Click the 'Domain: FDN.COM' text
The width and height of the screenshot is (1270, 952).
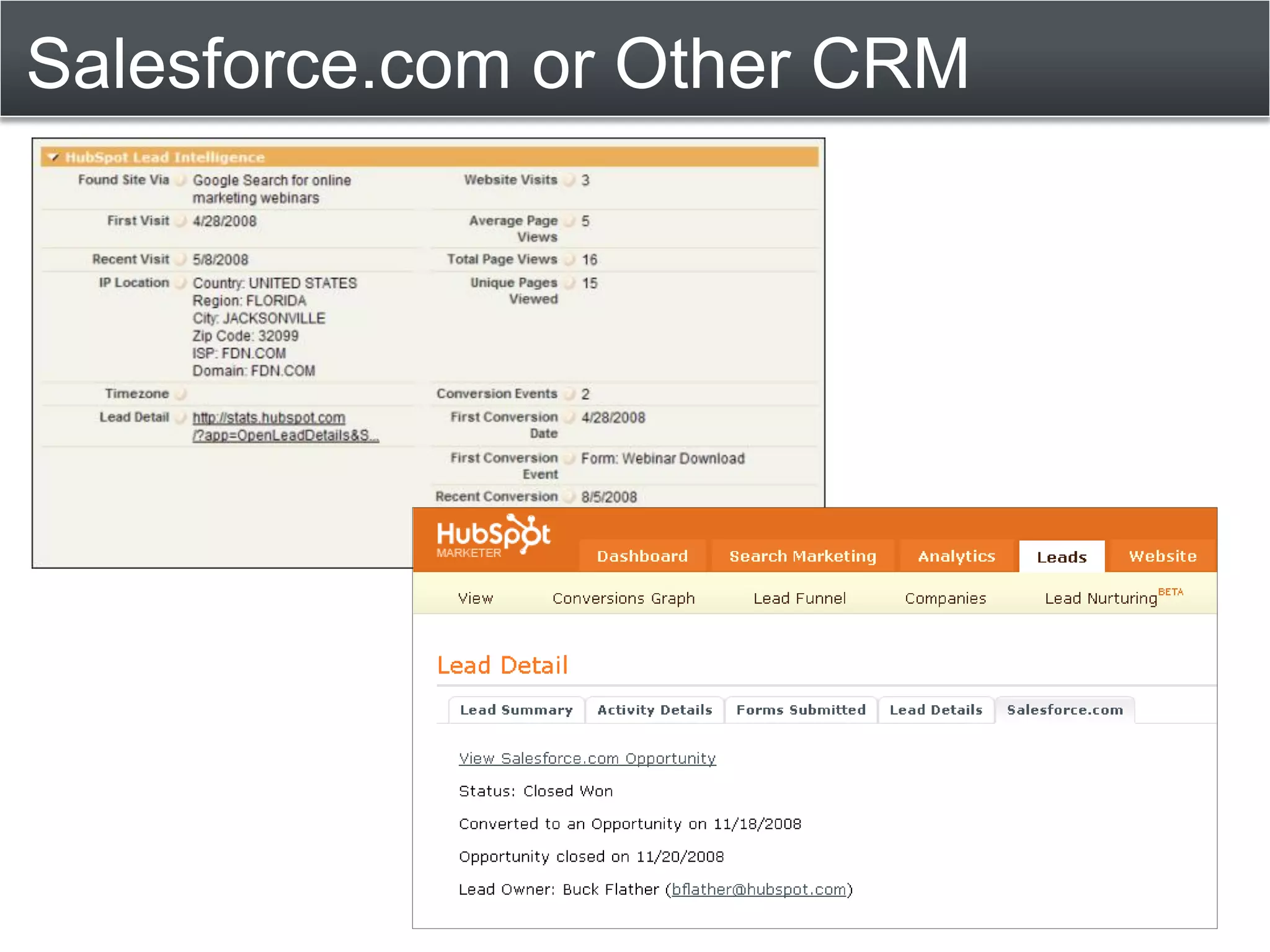[254, 371]
